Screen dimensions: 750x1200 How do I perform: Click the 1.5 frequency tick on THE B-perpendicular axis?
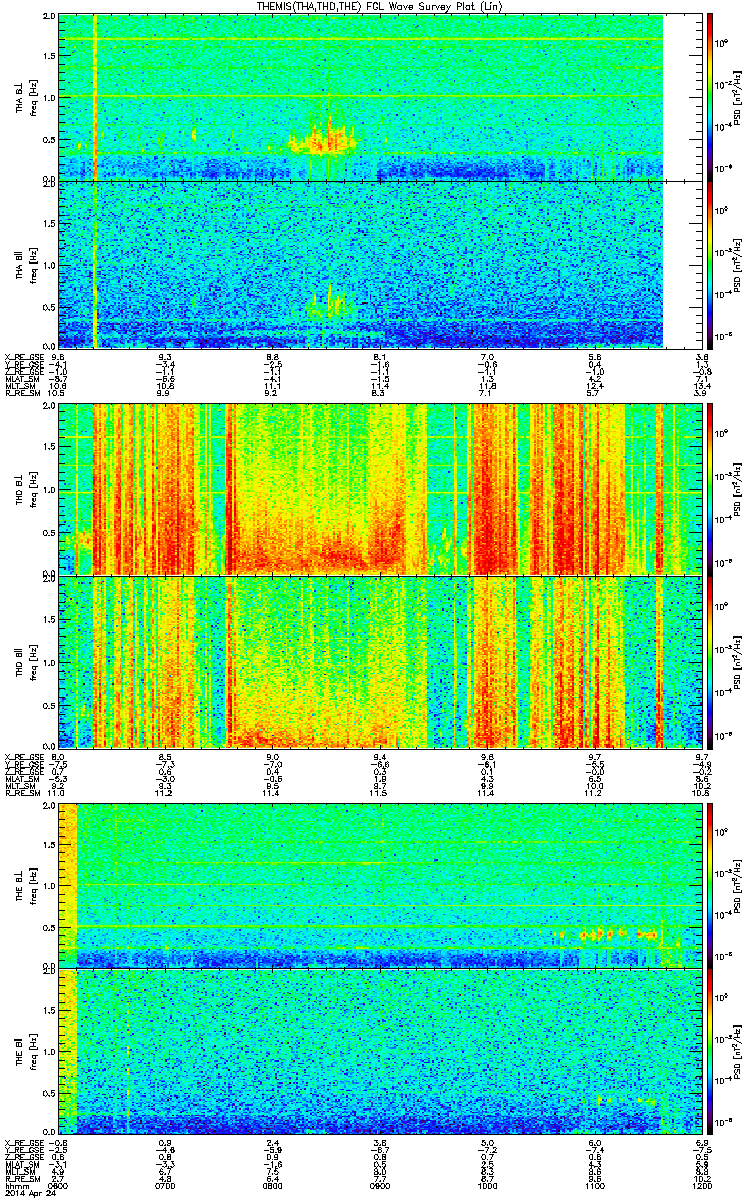[50, 844]
